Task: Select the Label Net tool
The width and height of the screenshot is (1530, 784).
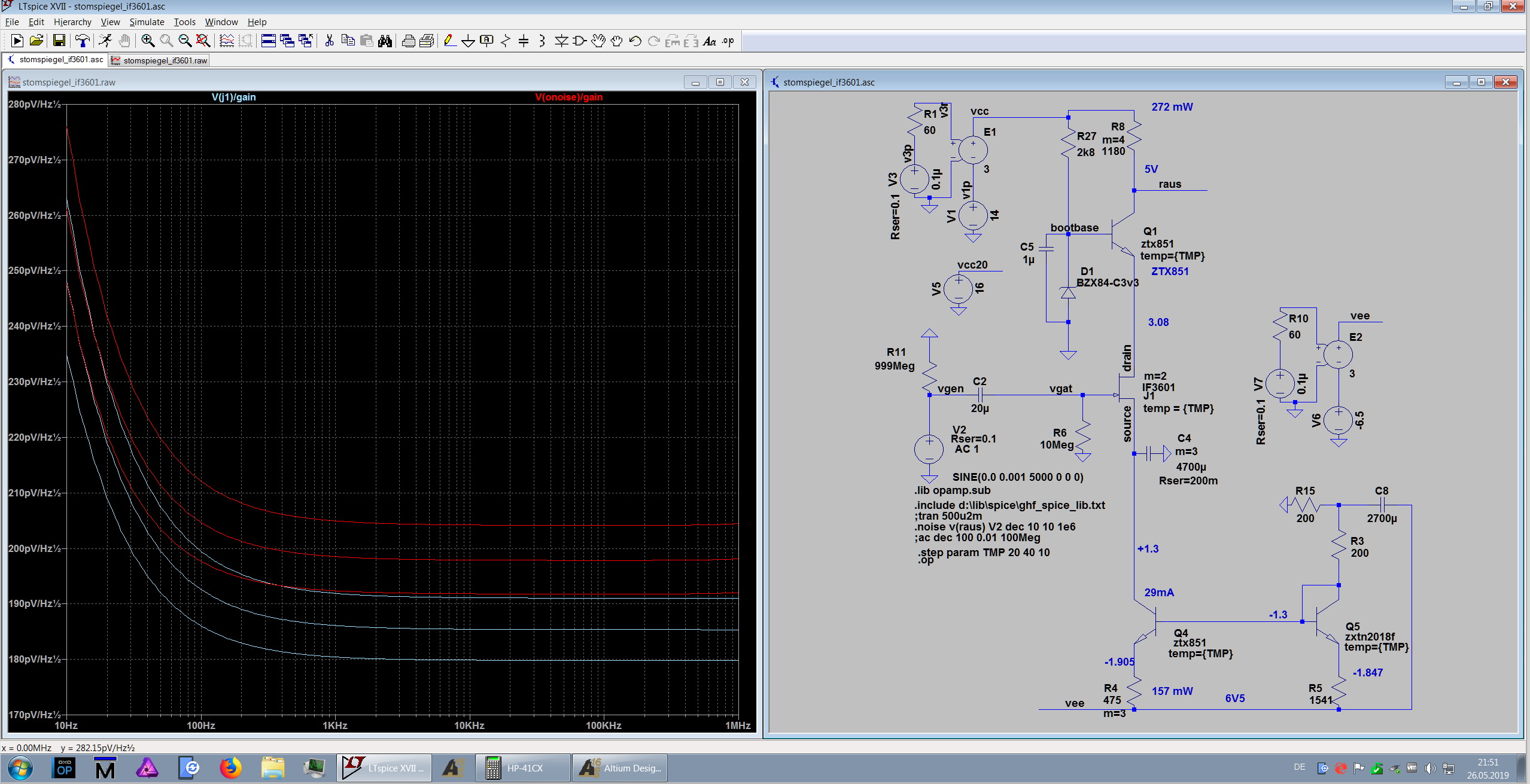Action: [x=487, y=41]
